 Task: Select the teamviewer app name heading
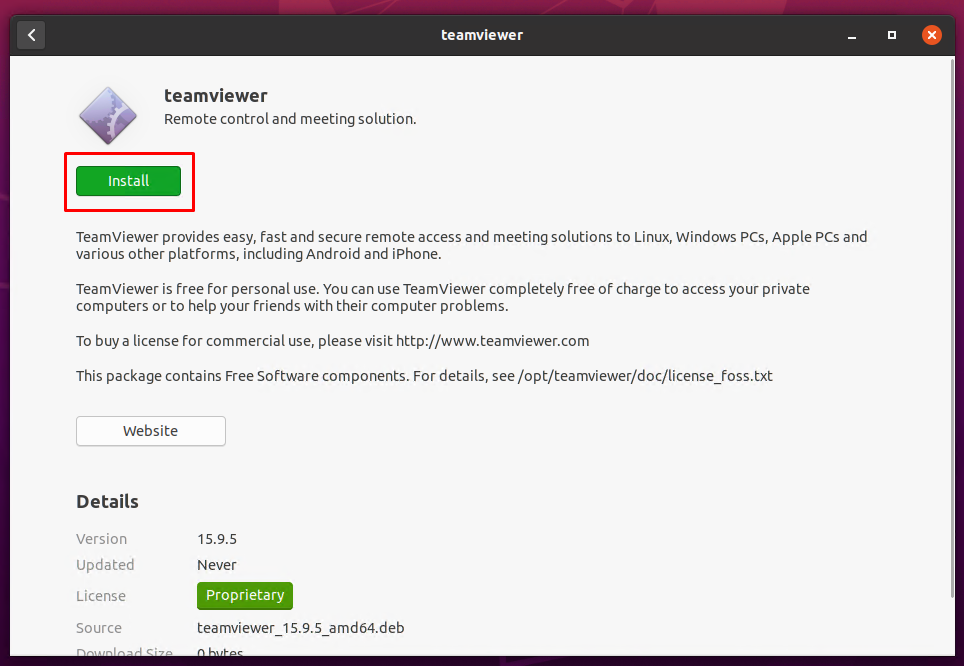click(x=216, y=96)
